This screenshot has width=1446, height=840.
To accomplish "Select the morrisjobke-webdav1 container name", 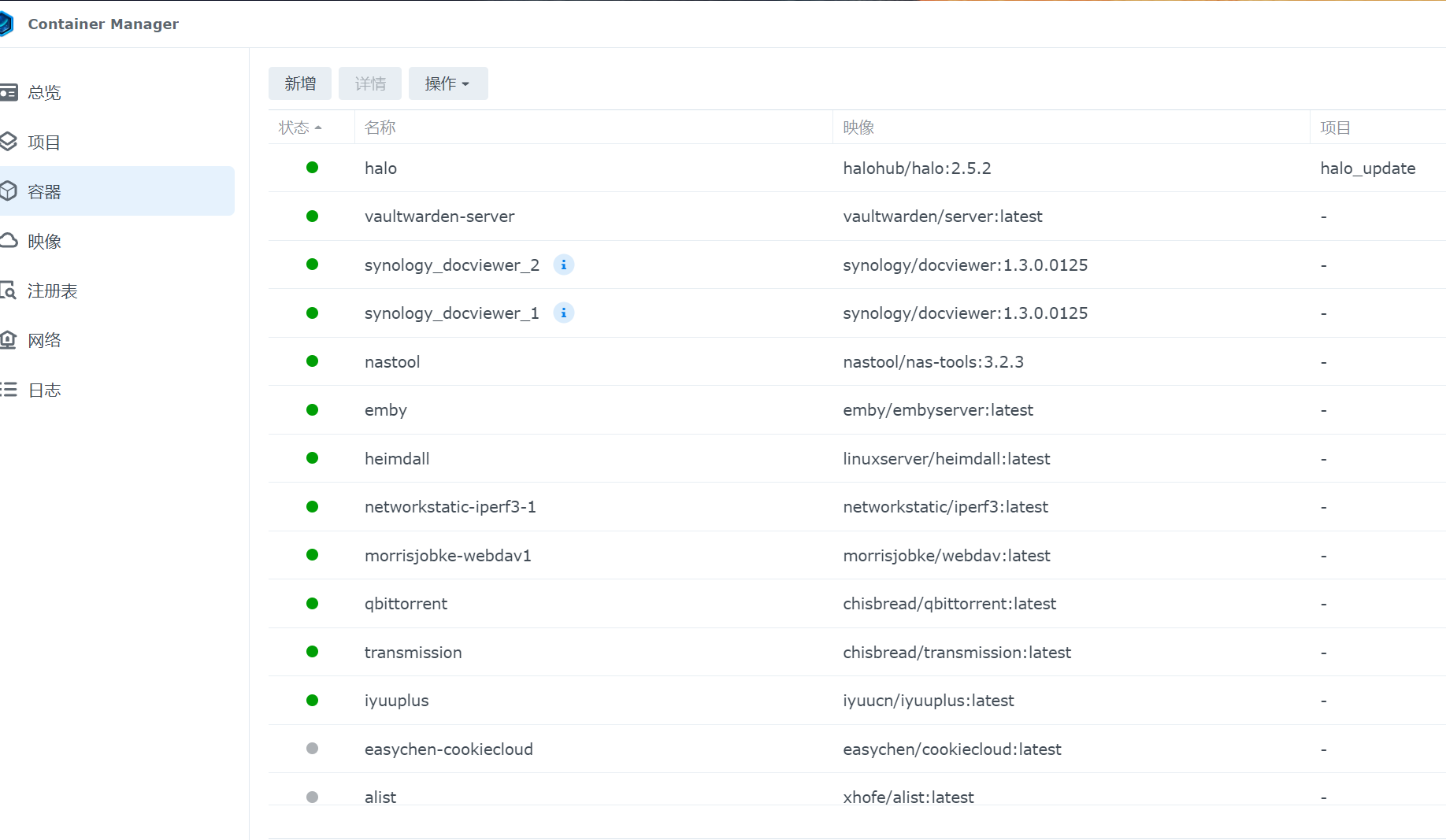I will 448,556.
